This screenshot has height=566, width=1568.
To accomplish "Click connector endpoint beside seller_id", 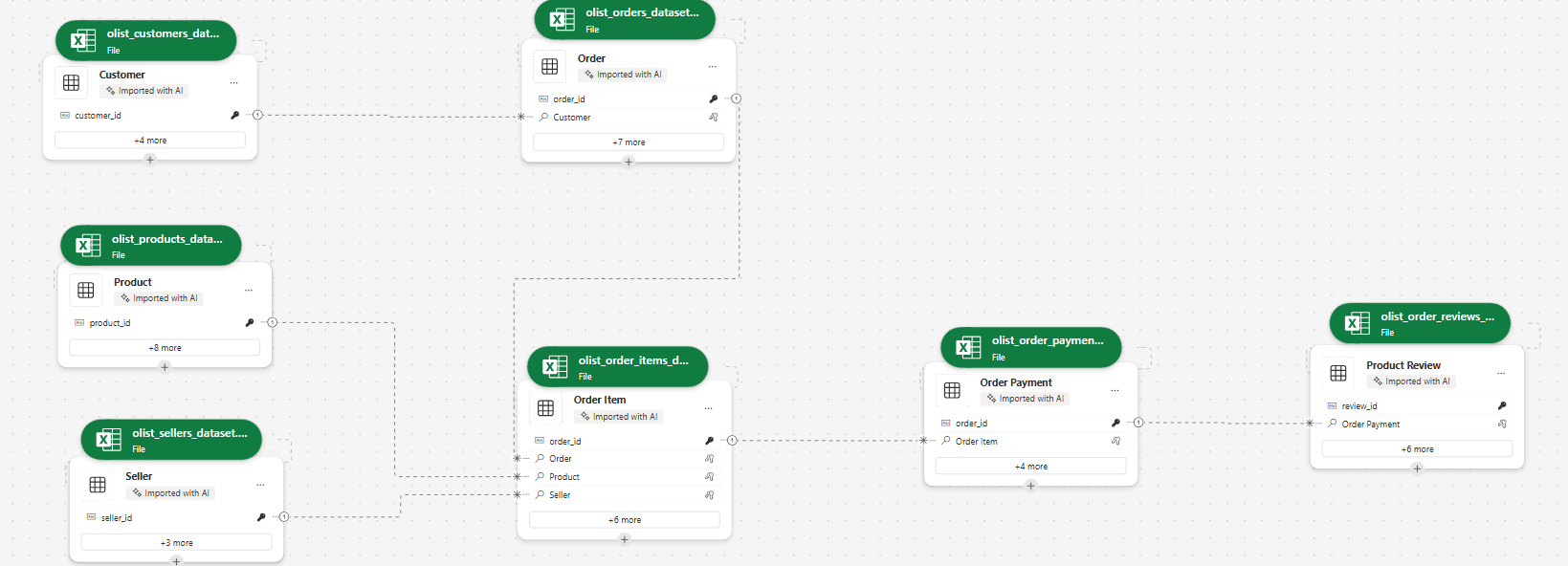I will coord(284,517).
